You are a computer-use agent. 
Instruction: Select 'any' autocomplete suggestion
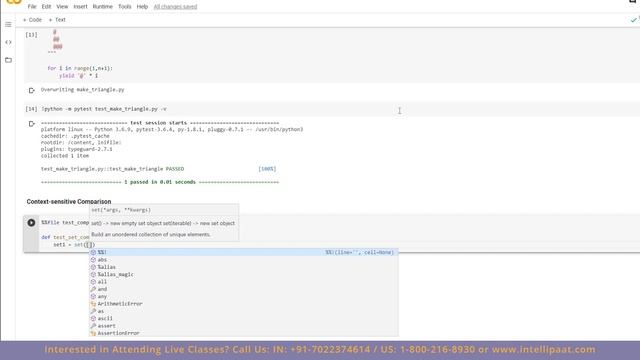pyautogui.click(x=244, y=296)
